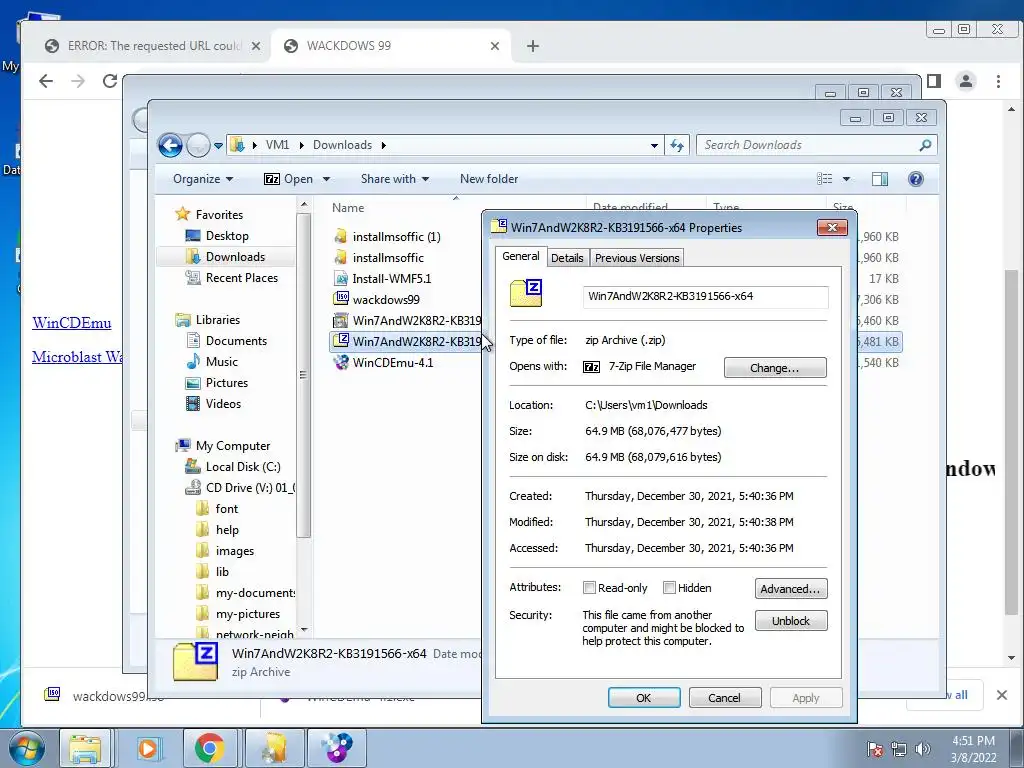1024x768 pixels.
Task: Open Chrome from the taskbar
Action: pos(209,748)
